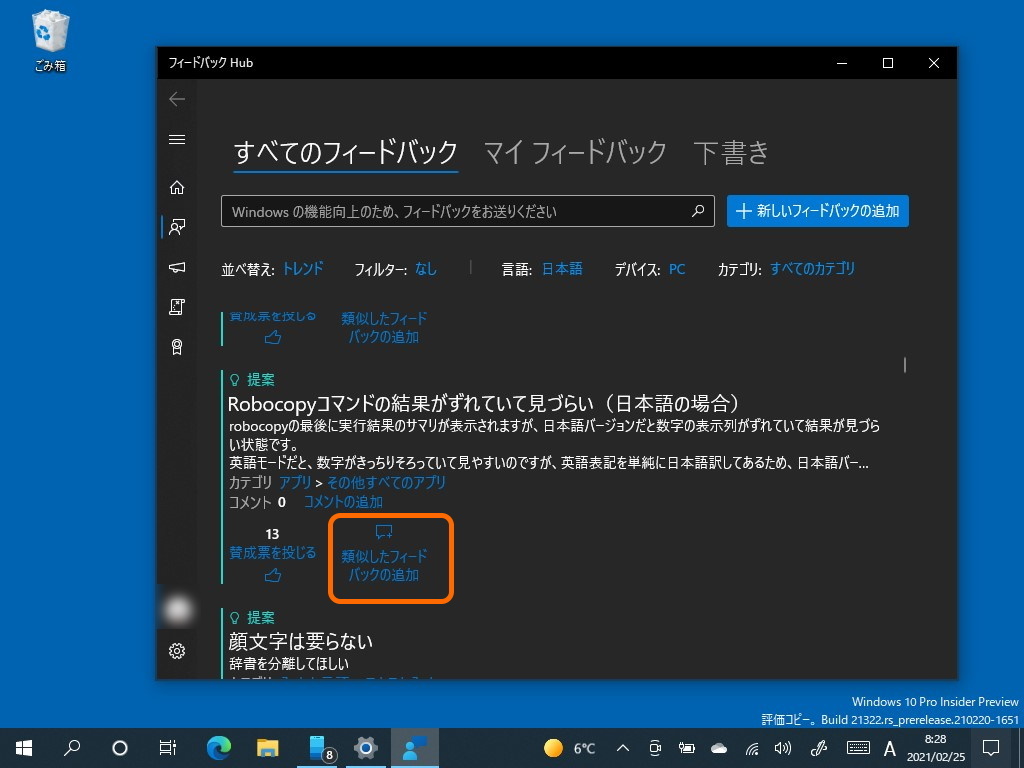Change the device filter from PC
The width and height of the screenshot is (1024, 768).
click(x=677, y=268)
